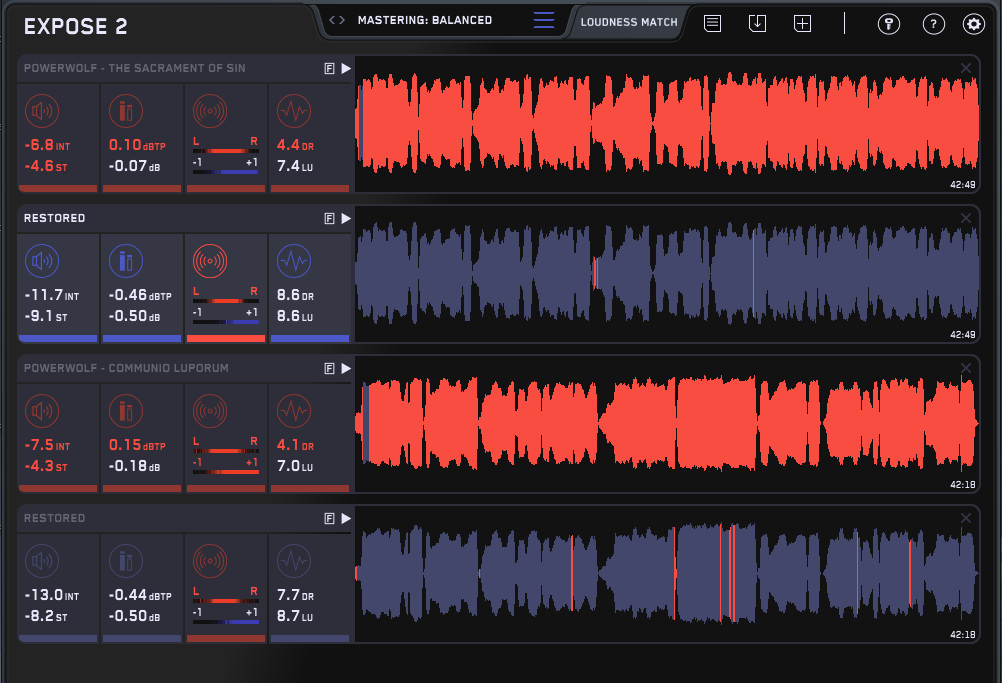Click the waveform of the 42:18 Restored track

(667, 574)
